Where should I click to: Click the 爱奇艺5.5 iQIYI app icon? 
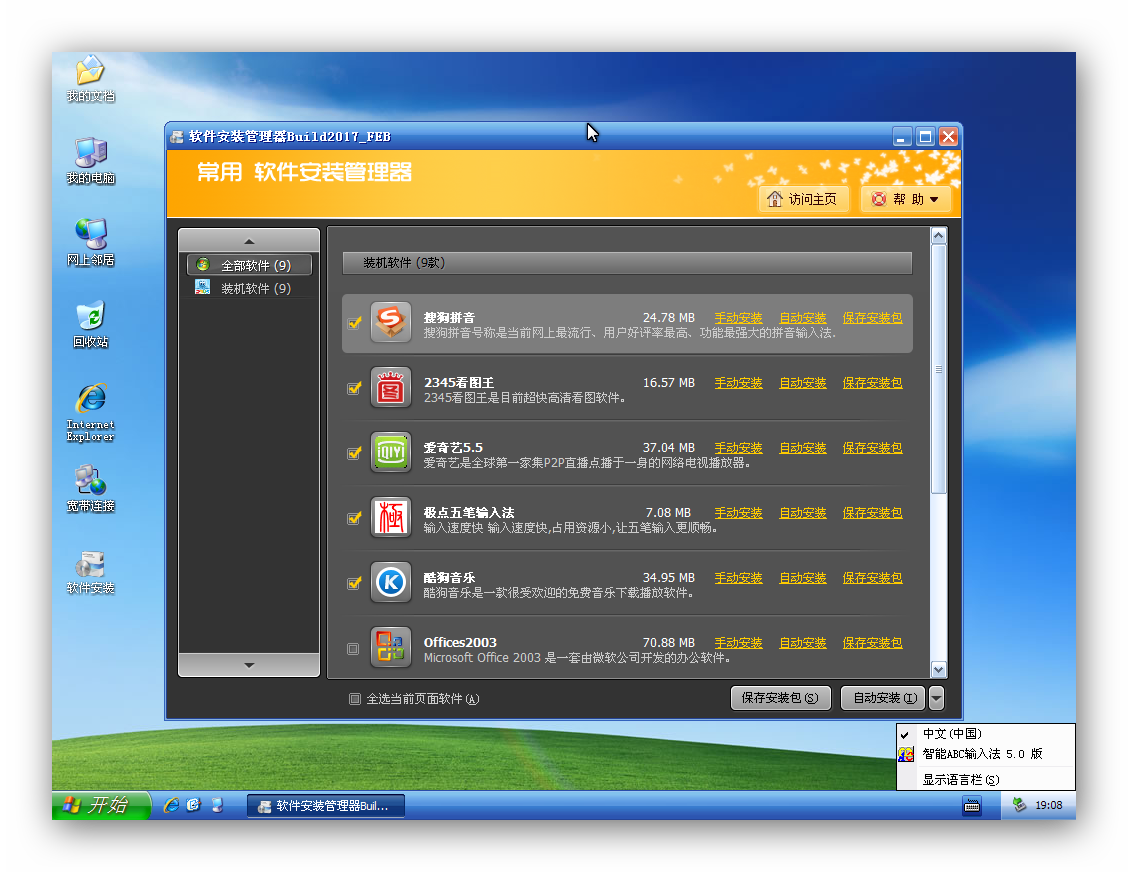pos(391,452)
